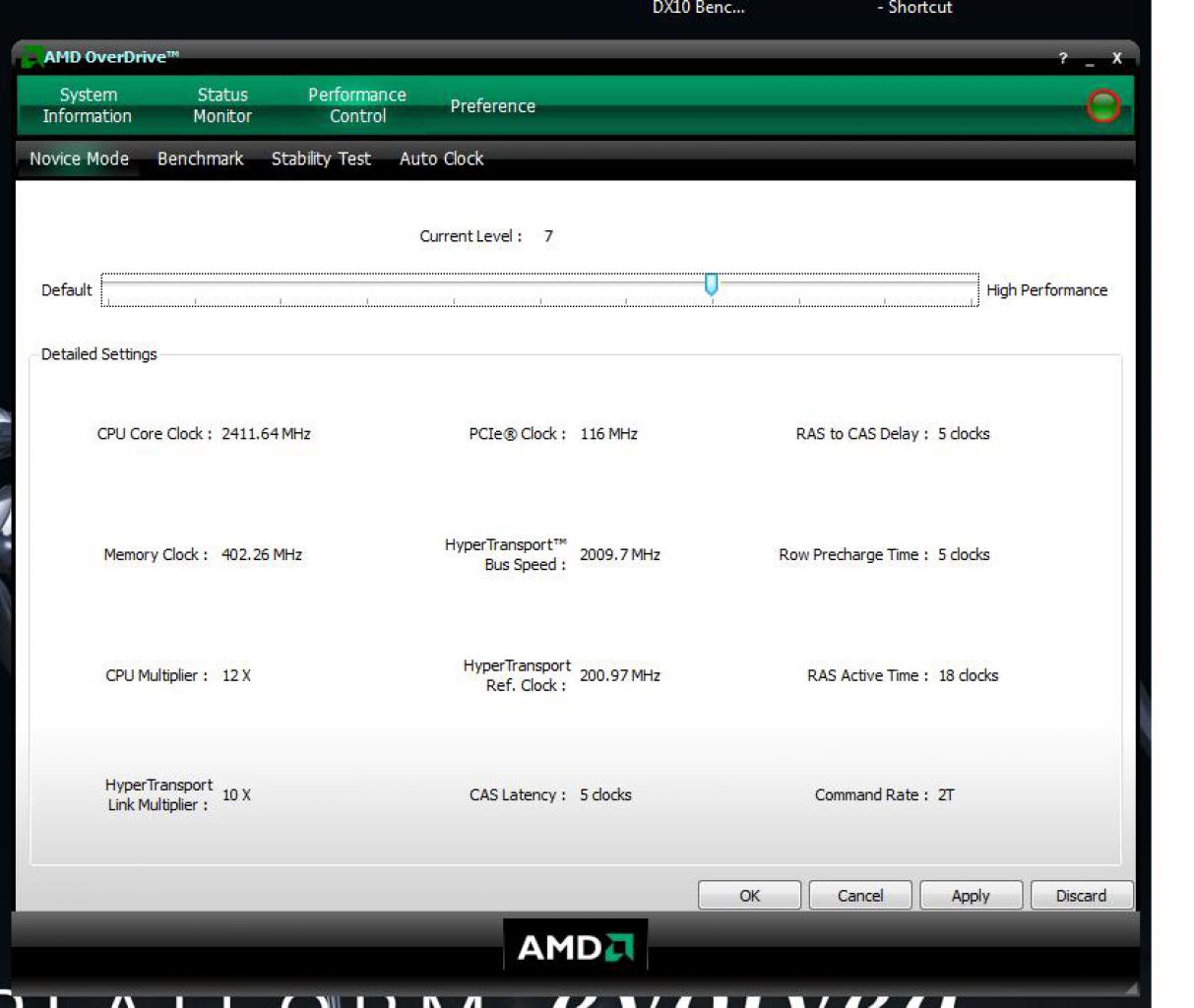Viewport: 1194px width, 1008px height.
Task: Open the Status Monitor tab
Action: pyautogui.click(x=222, y=105)
